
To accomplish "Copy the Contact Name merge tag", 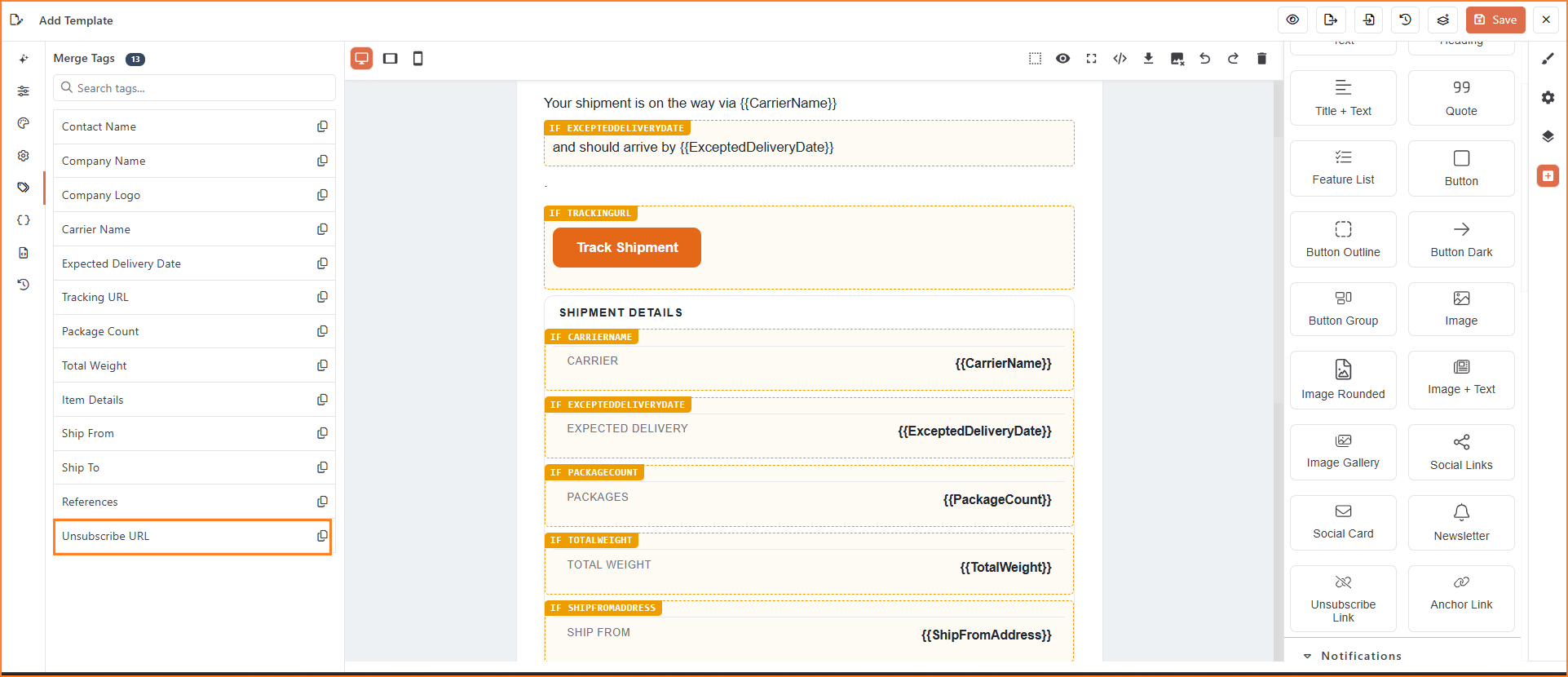I will tap(322, 126).
